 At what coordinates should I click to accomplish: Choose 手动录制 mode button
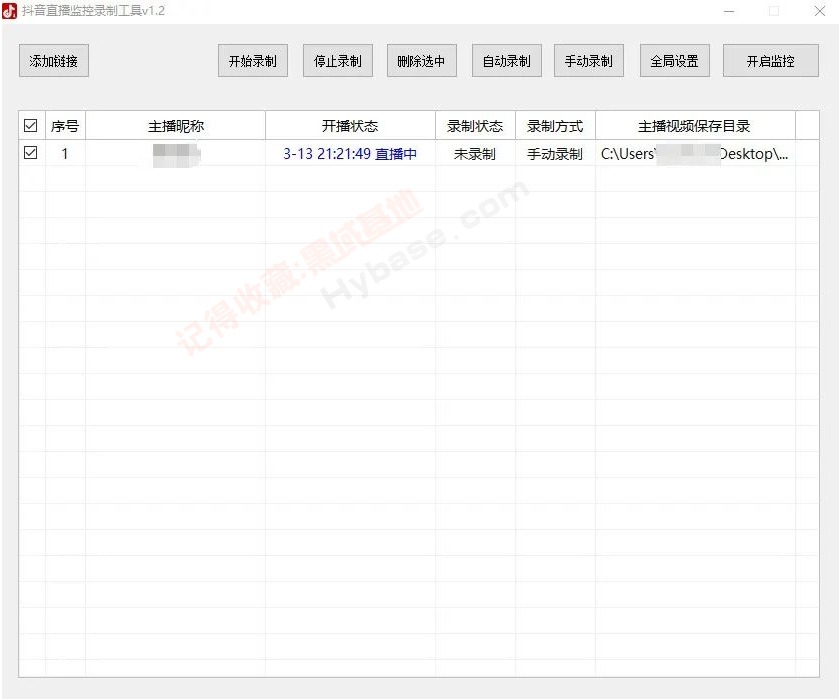point(589,61)
